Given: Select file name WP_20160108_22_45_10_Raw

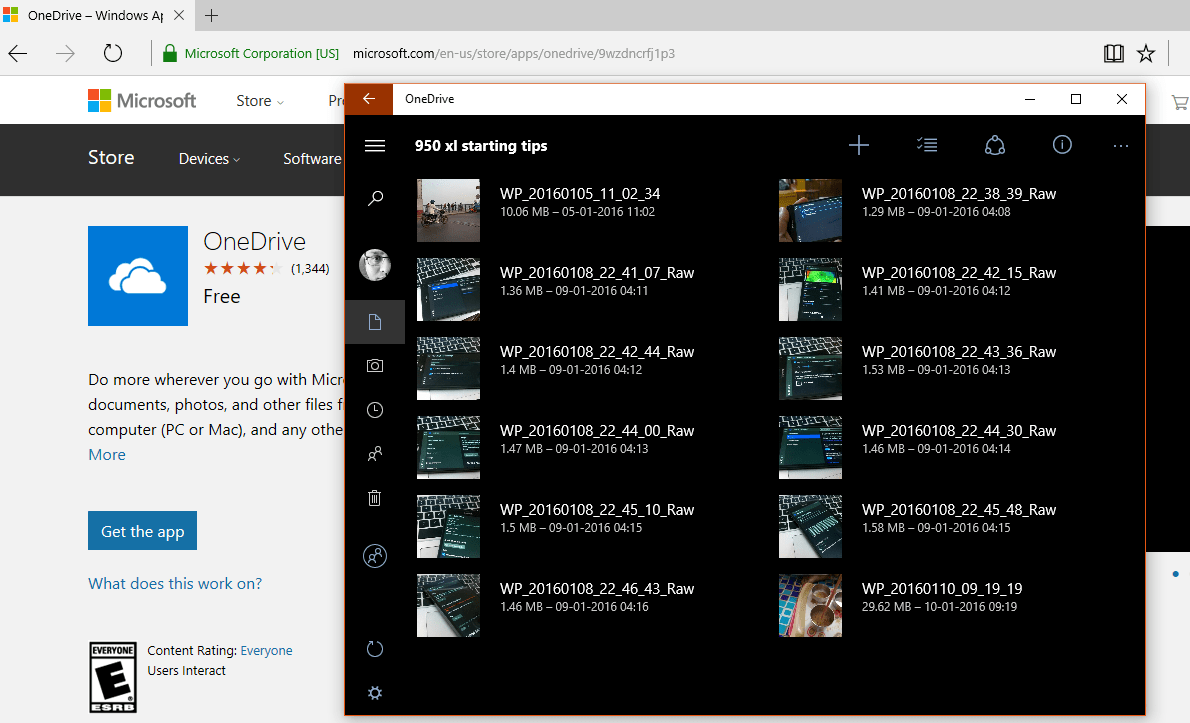Looking at the screenshot, I should [597, 510].
